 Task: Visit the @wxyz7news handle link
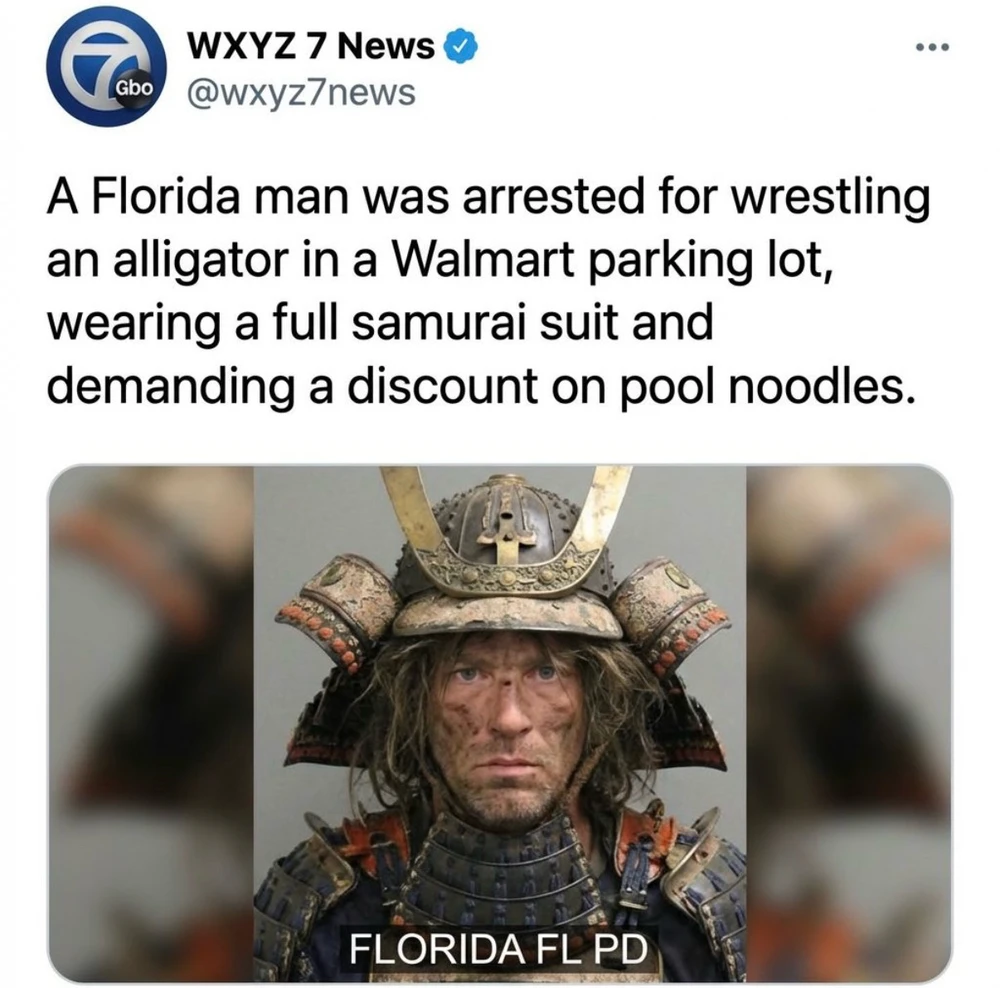click(x=301, y=92)
